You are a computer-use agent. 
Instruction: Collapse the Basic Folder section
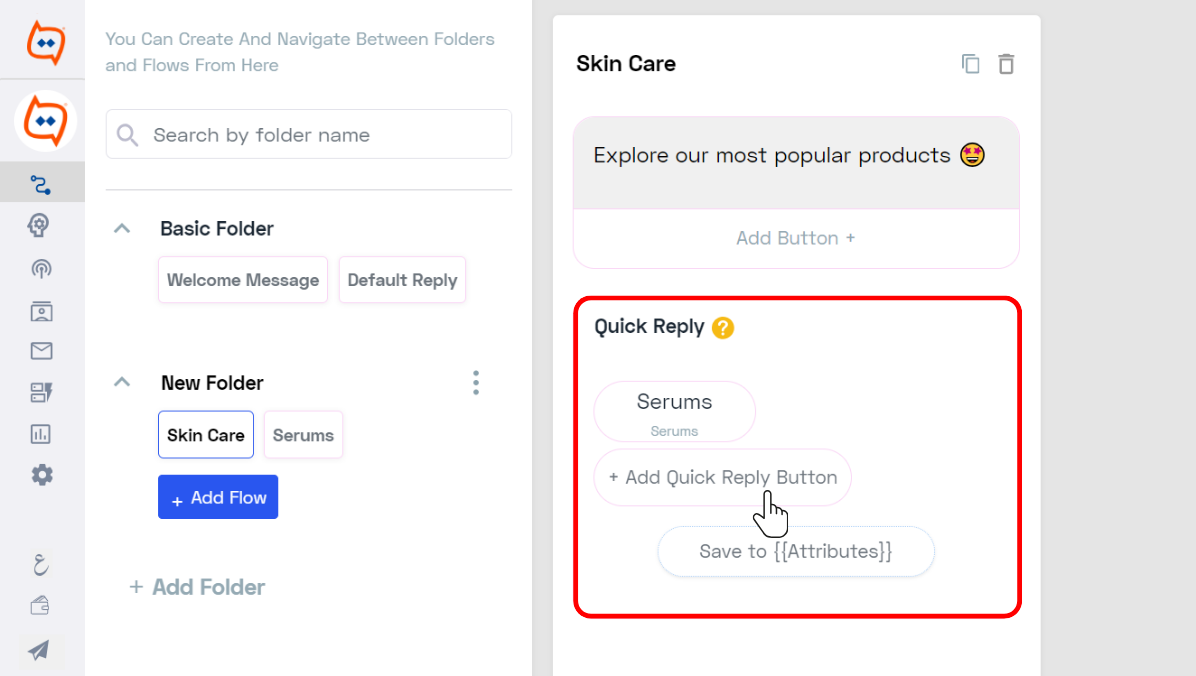[x=122, y=228]
